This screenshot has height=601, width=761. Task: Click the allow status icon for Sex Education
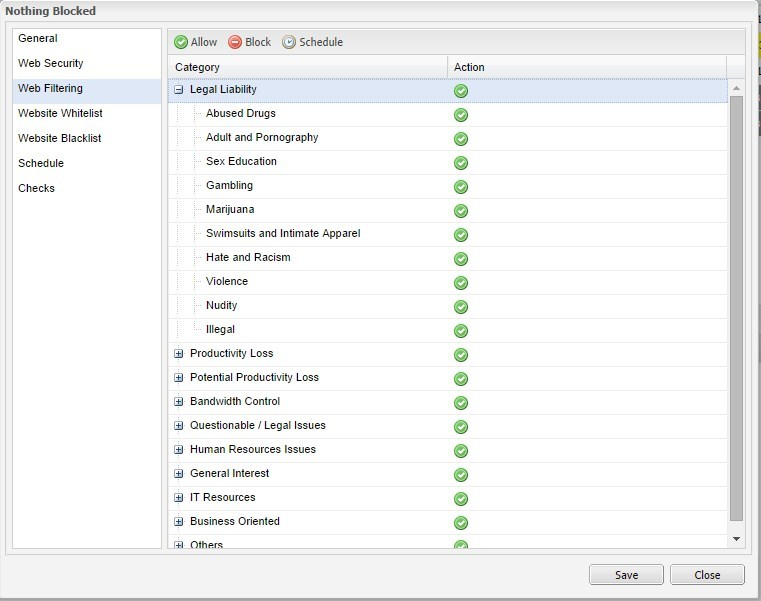pos(461,163)
